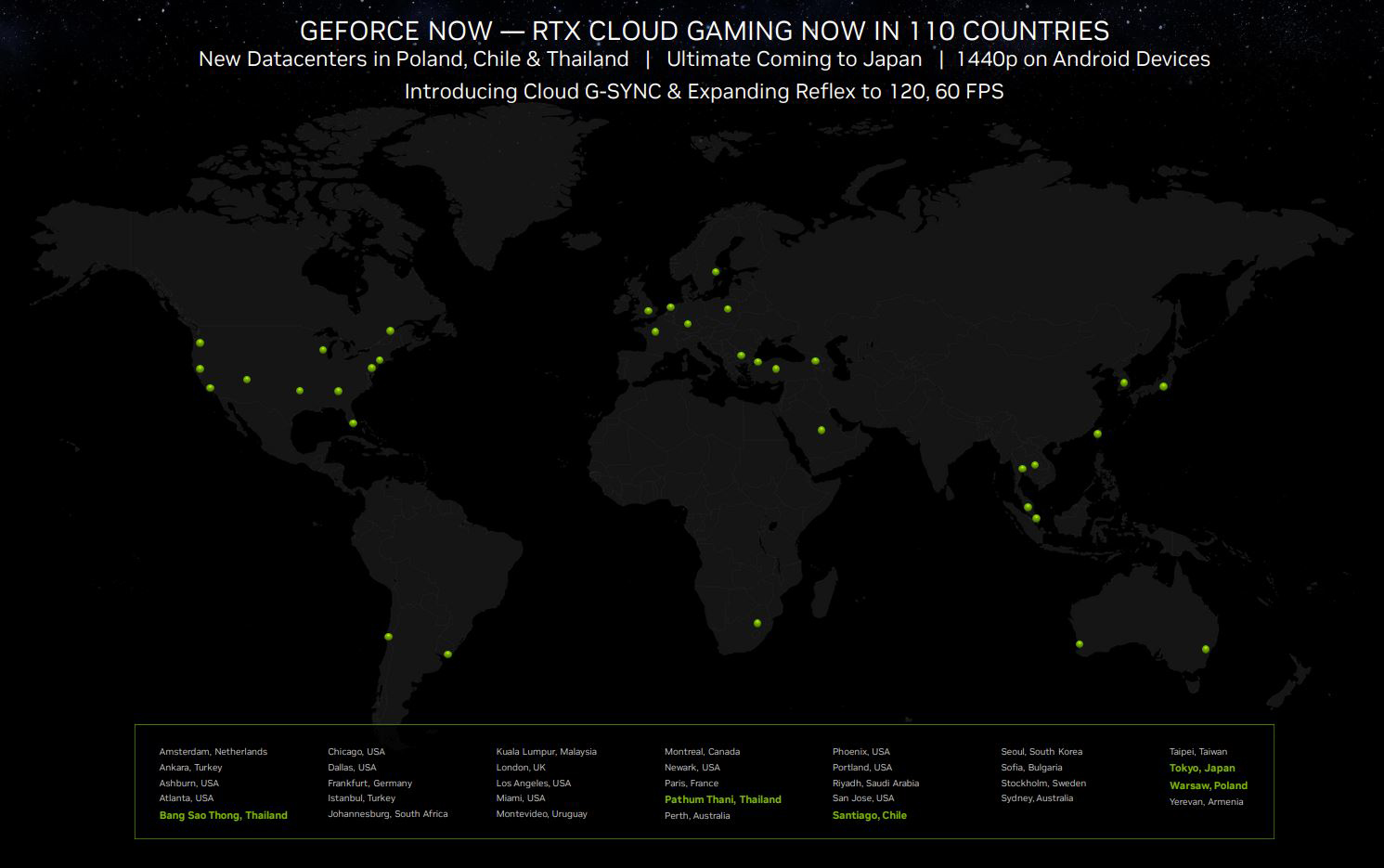Select 'Atlanta, USA' legend entry
The image size is (1384, 868).
point(187,798)
